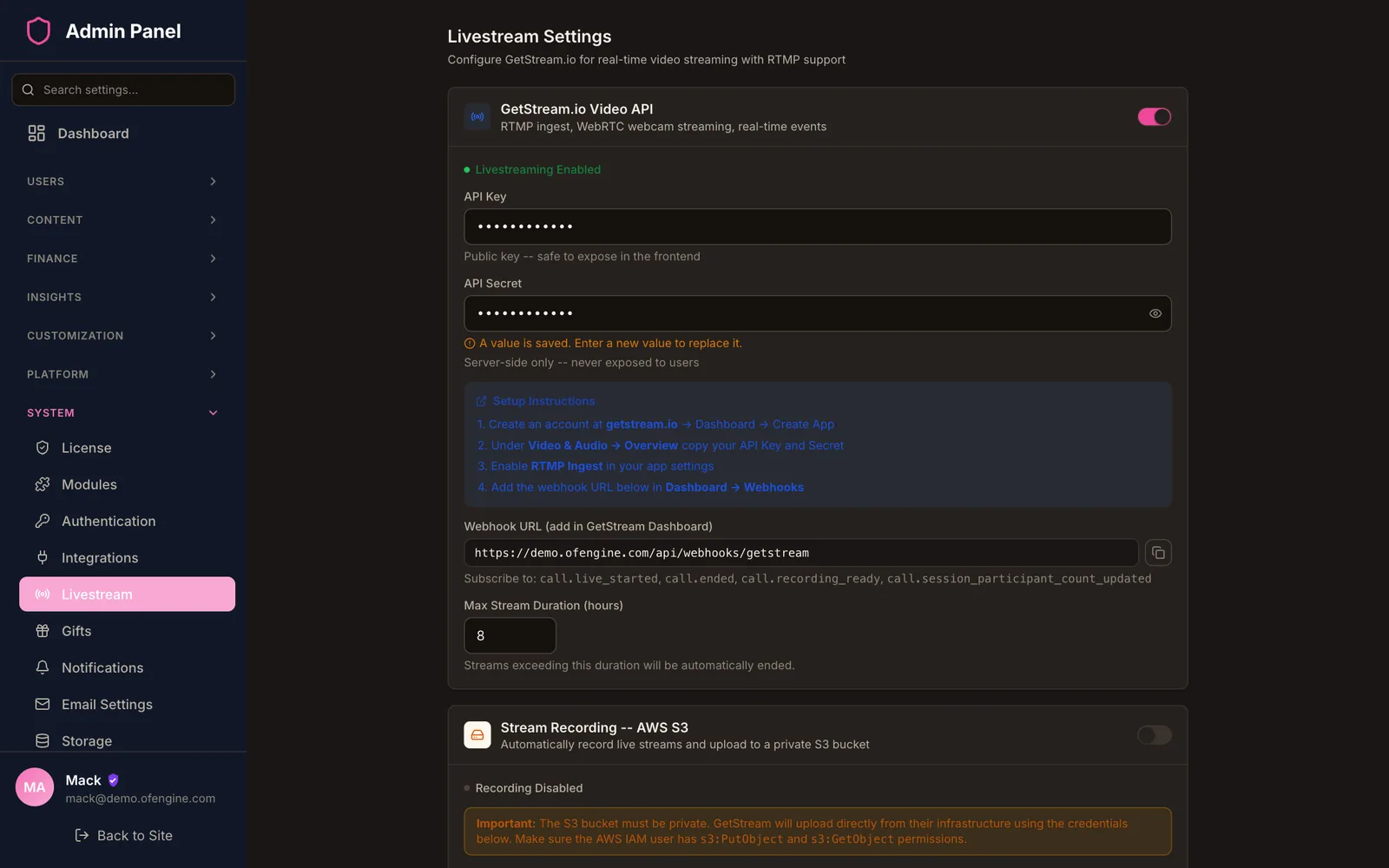This screenshot has width=1389, height=868.
Task: Select the webhook URL text field
Action: pos(801,553)
